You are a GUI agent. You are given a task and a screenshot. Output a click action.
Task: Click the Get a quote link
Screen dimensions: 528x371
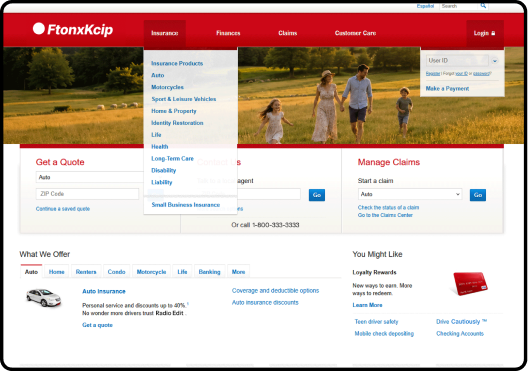click(97, 325)
